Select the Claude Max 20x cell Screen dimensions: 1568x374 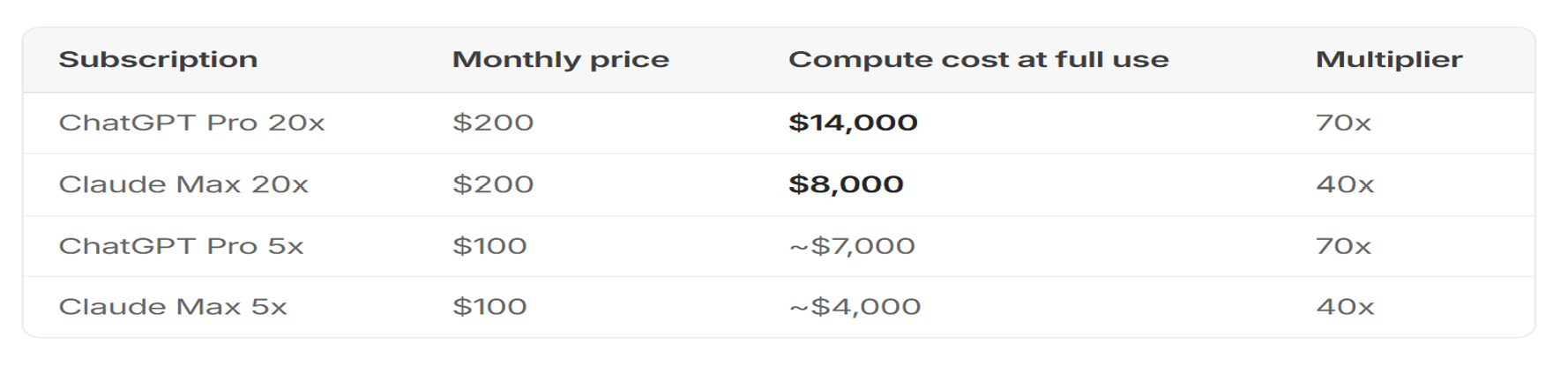183,184
